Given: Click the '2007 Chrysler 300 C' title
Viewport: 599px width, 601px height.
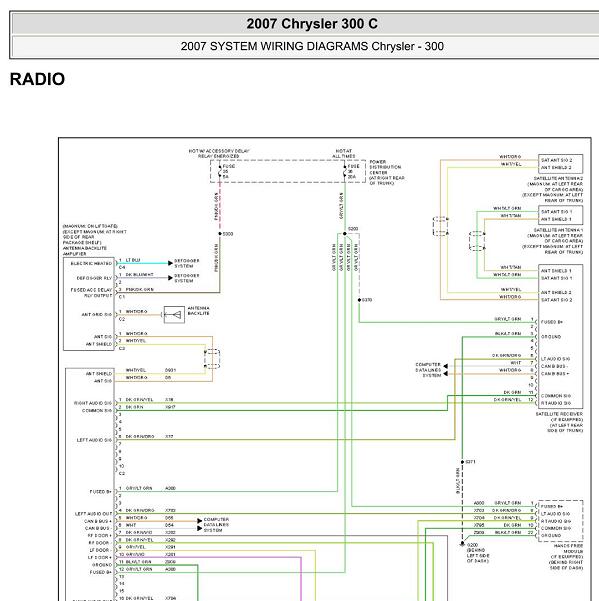Looking at the screenshot, I should coord(312,24).
